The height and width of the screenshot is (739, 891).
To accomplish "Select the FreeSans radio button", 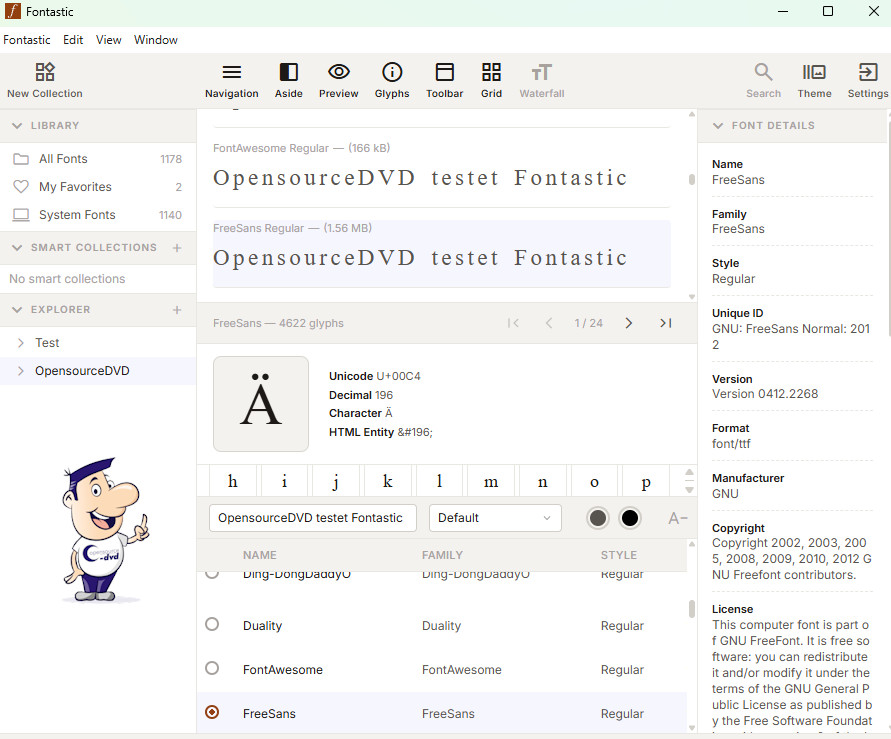I will [x=212, y=713].
